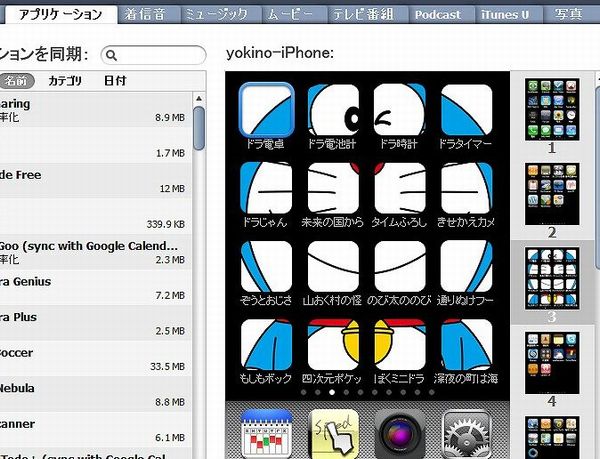
Task: Select the ドラタイマー app icon
Action: [466, 110]
